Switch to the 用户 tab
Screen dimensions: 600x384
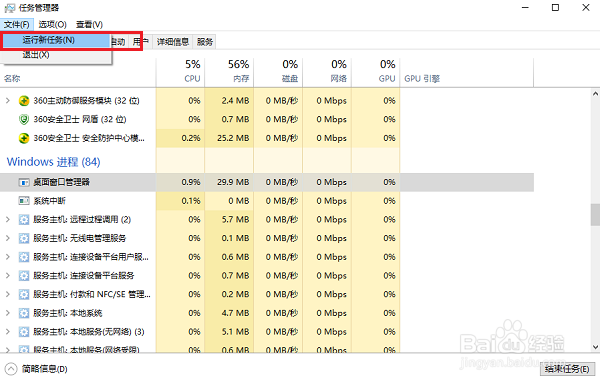click(141, 42)
